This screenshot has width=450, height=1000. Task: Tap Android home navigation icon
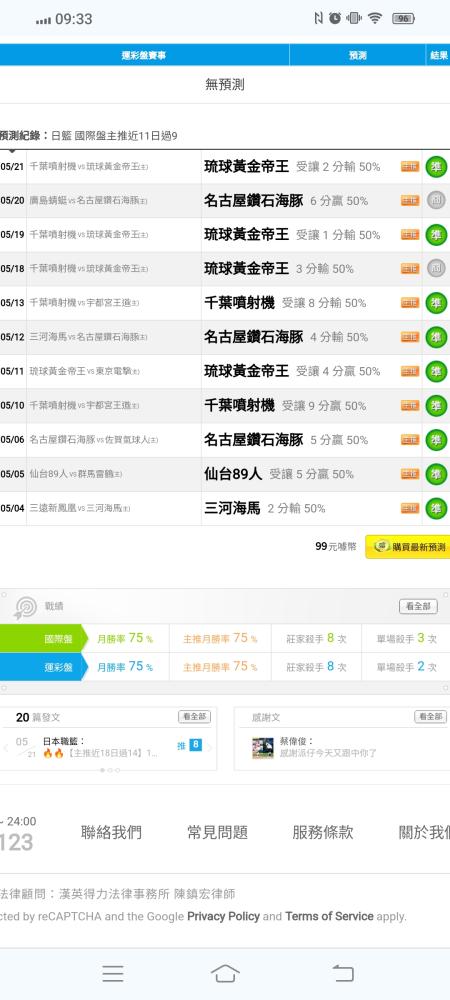pos(225,973)
